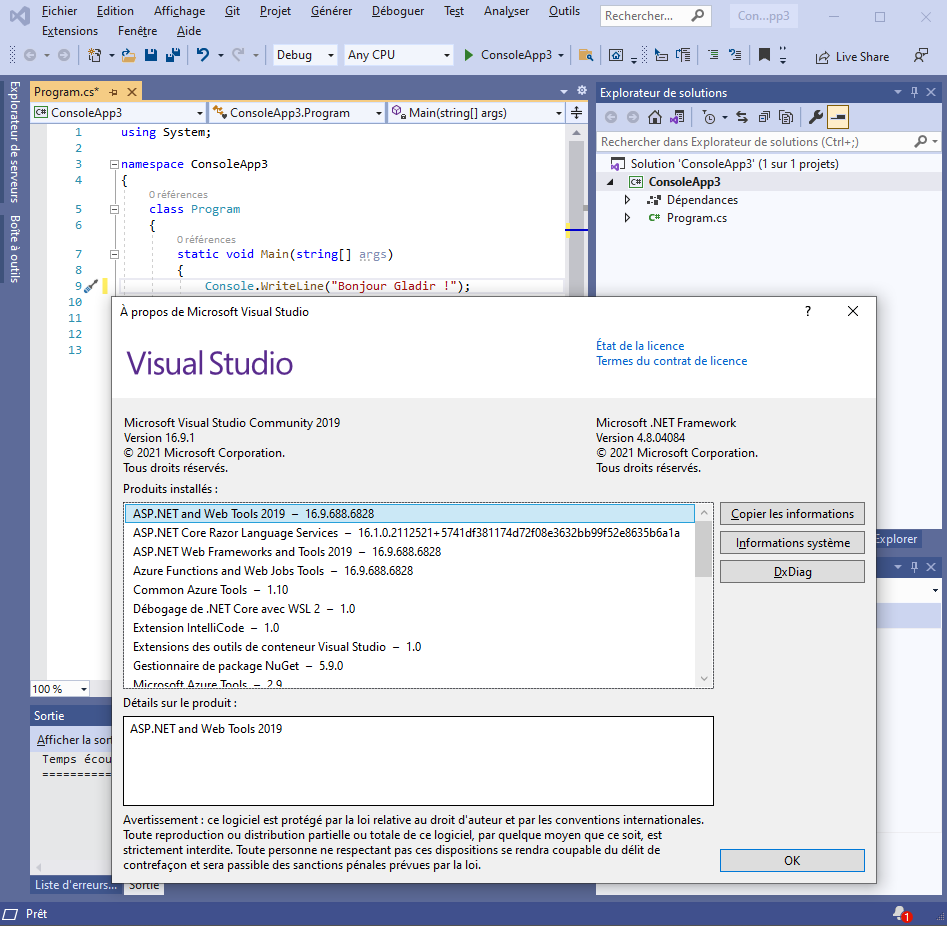Open the Générer menu

pyautogui.click(x=331, y=11)
